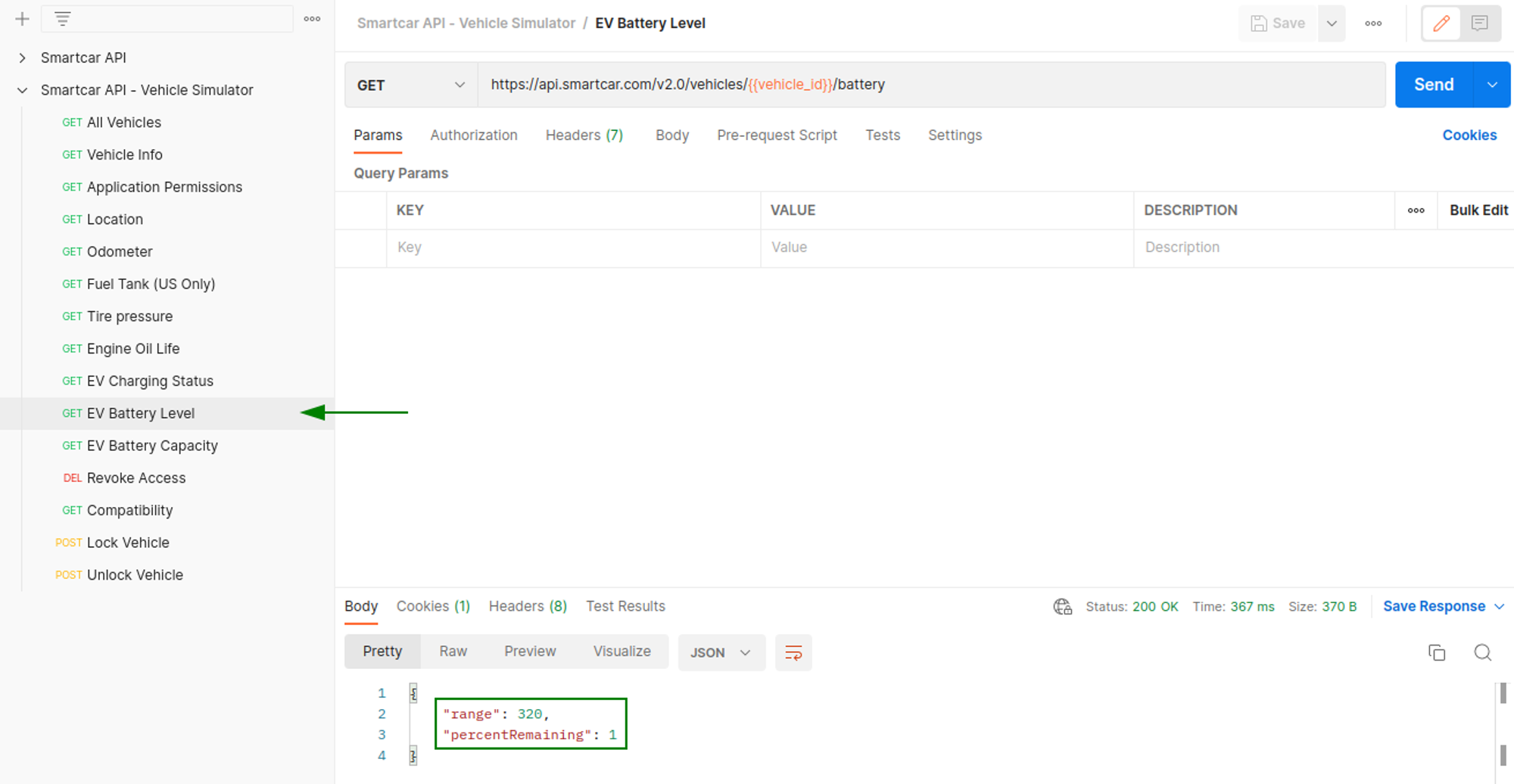Click the Cookies link
This screenshot has height=784, width=1514.
1469,135
